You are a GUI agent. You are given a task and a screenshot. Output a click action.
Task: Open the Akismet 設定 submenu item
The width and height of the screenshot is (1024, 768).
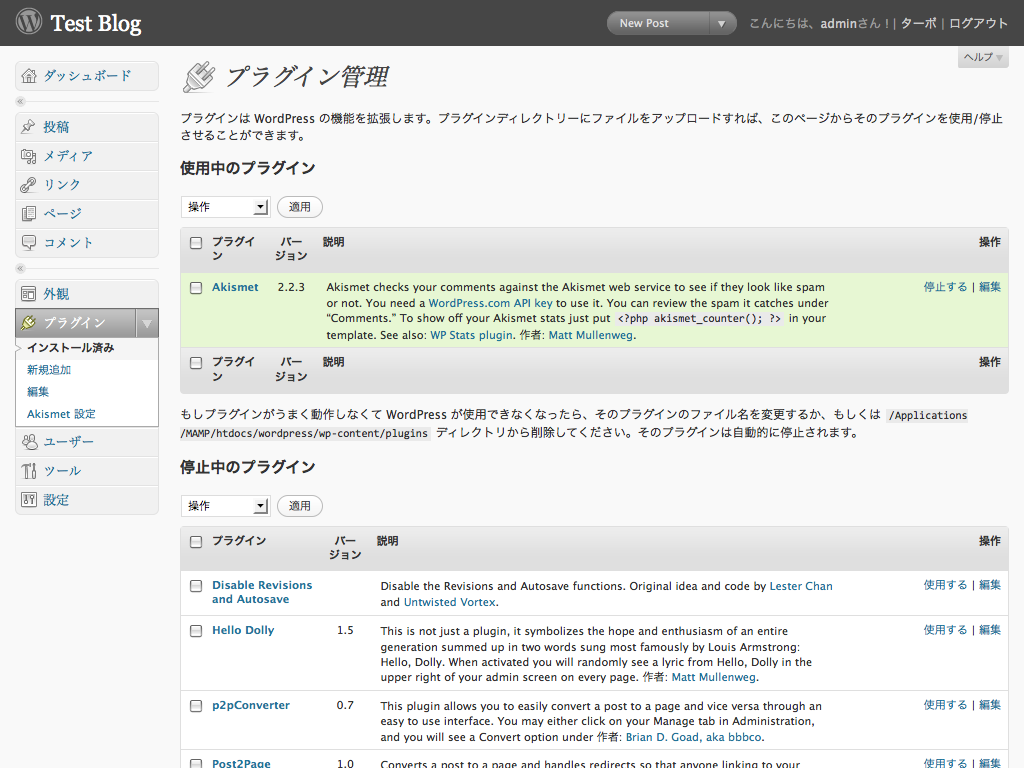point(61,414)
